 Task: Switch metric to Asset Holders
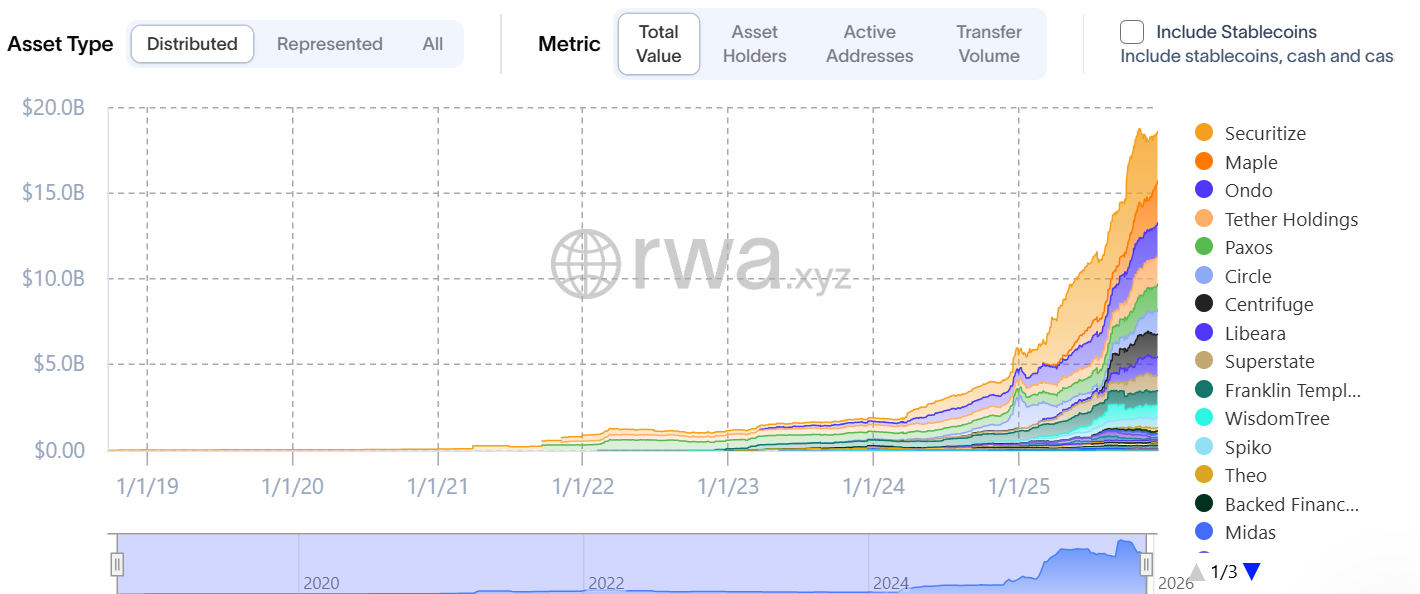(754, 44)
